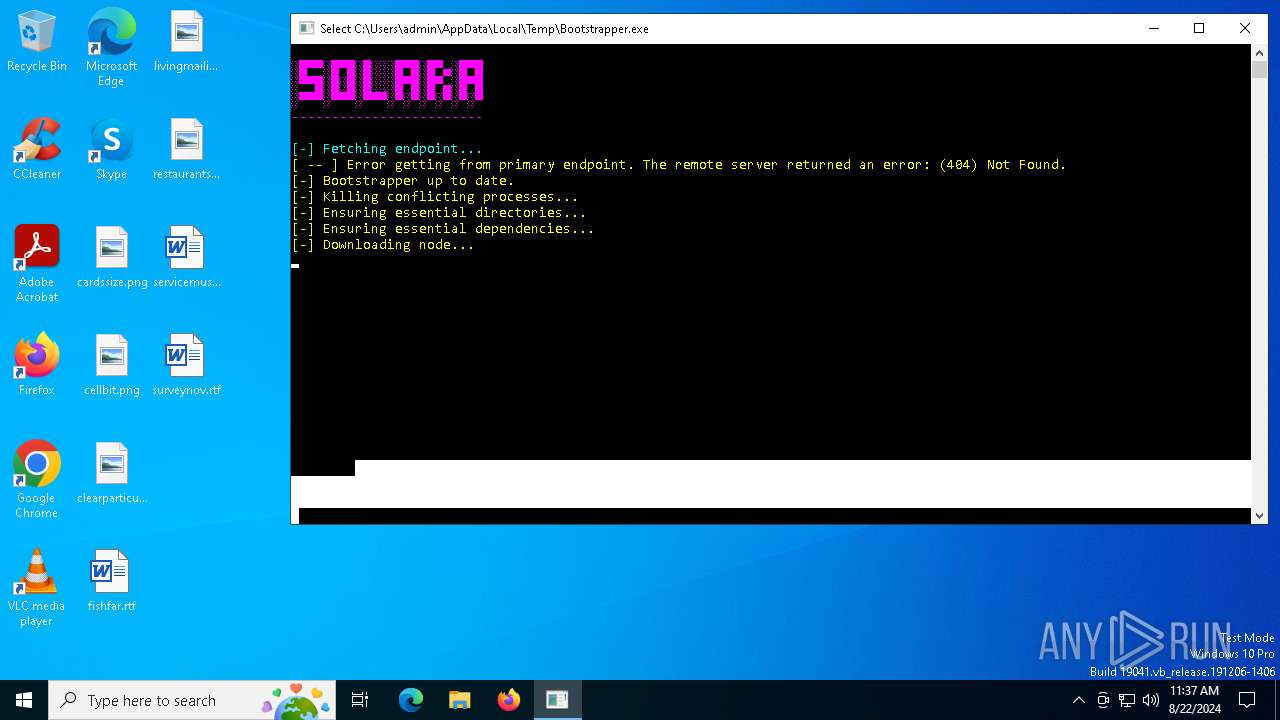Screen dimensions: 1280x720
Task: Maximize the Bootstrapper console window
Action: (x=1199, y=29)
